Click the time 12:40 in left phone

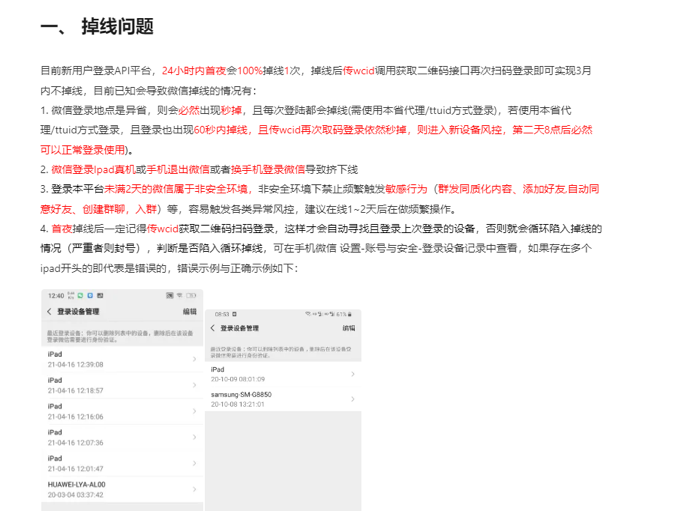pyautogui.click(x=55, y=296)
